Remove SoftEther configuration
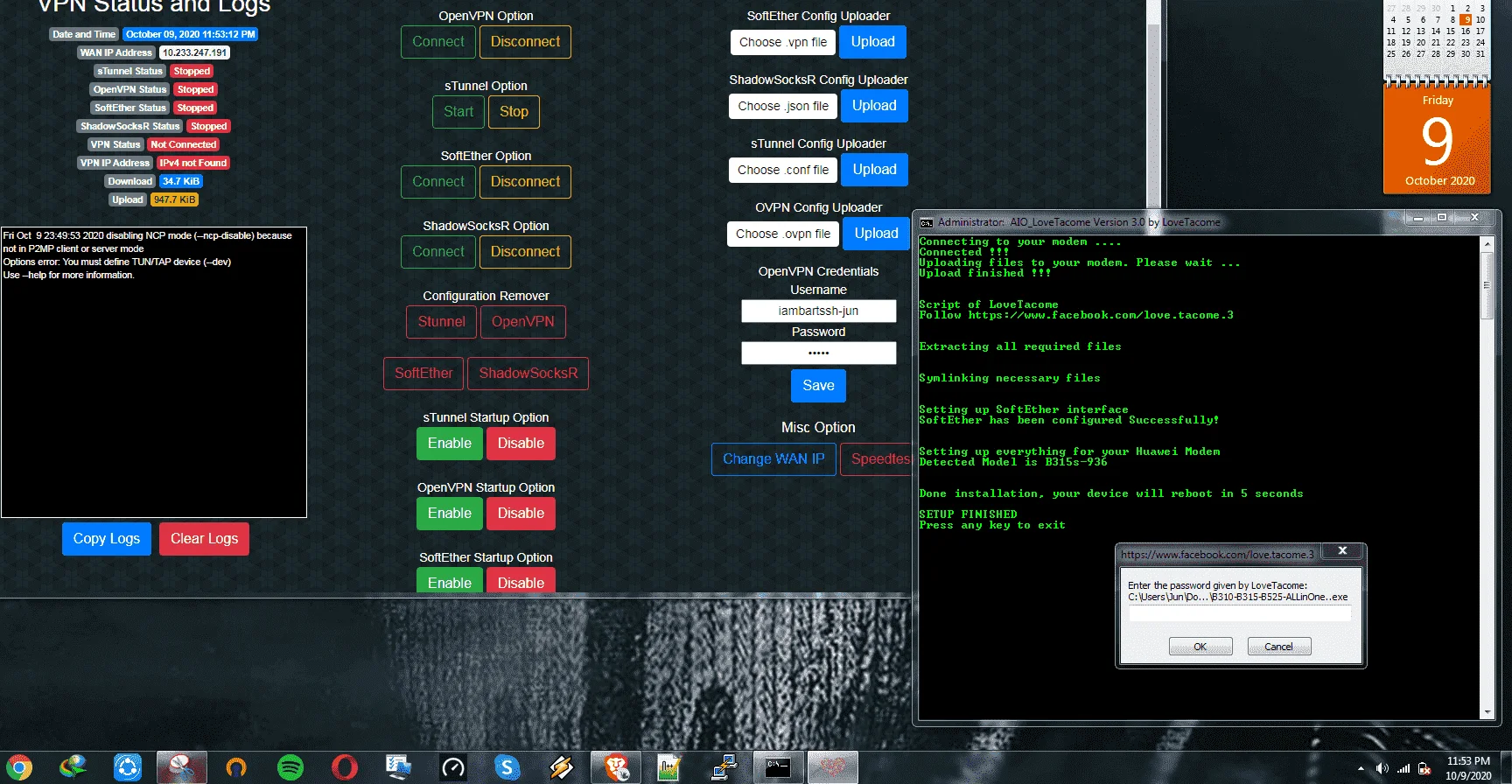Screen dimensions: 1512x784 [x=423, y=374]
